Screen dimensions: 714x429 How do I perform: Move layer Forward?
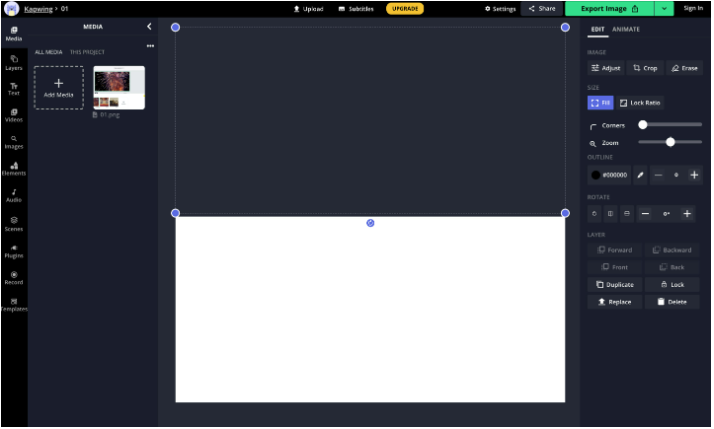615,250
